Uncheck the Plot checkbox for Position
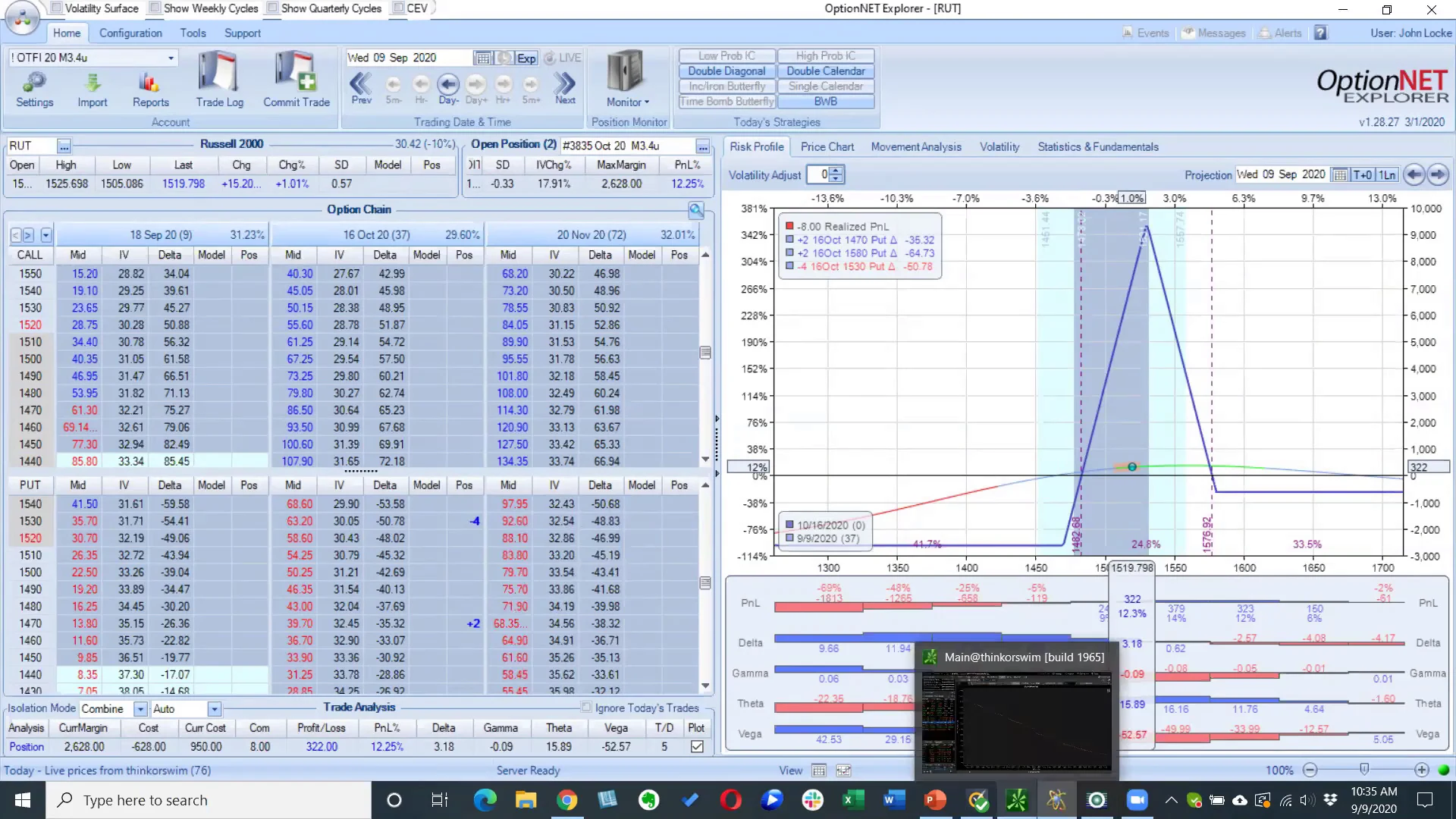1456x819 pixels. tap(697, 747)
